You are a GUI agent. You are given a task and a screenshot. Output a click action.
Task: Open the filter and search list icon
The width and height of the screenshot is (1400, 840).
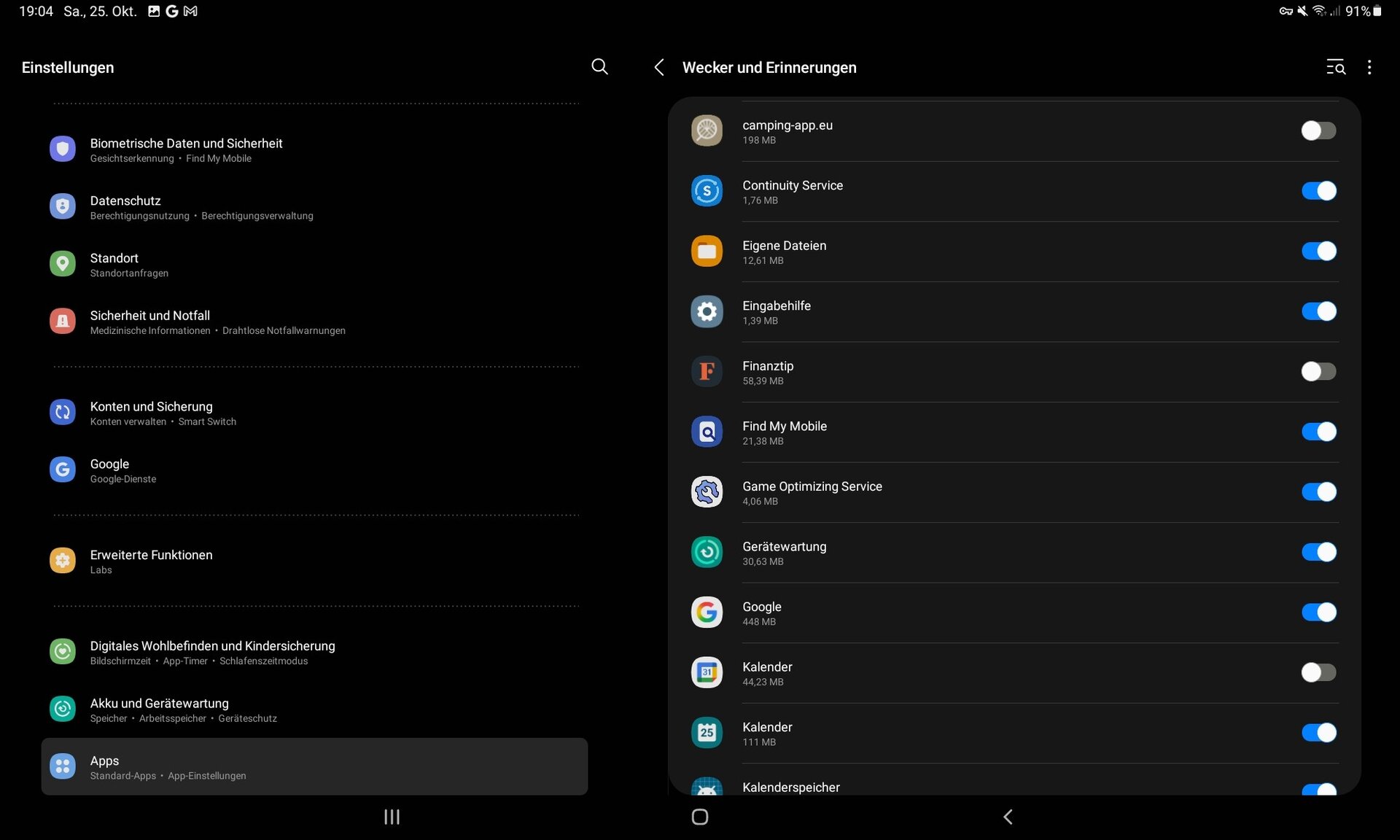(x=1335, y=67)
